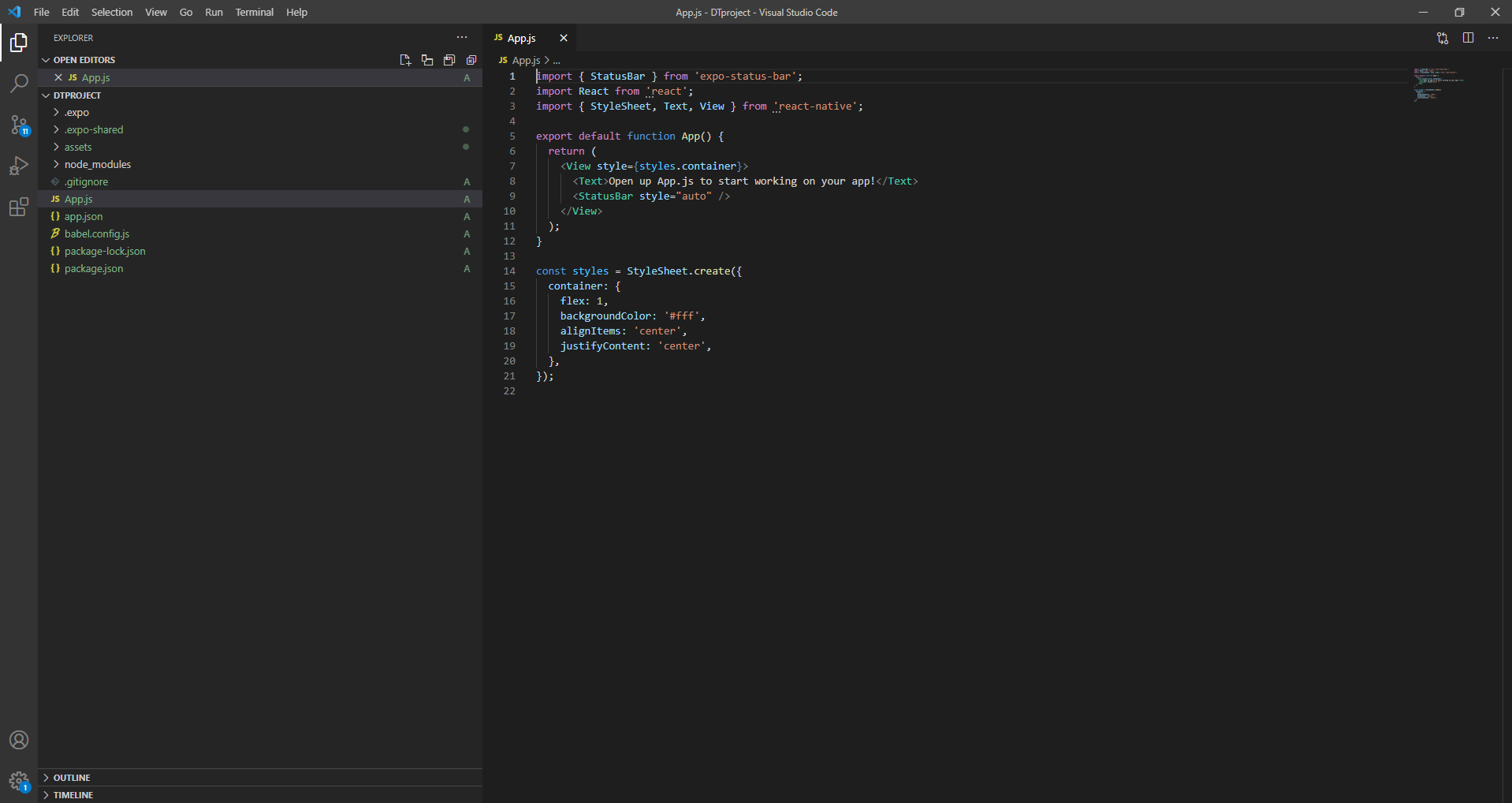The image size is (1512, 803).
Task: Open the Selection menu
Action: click(112, 12)
